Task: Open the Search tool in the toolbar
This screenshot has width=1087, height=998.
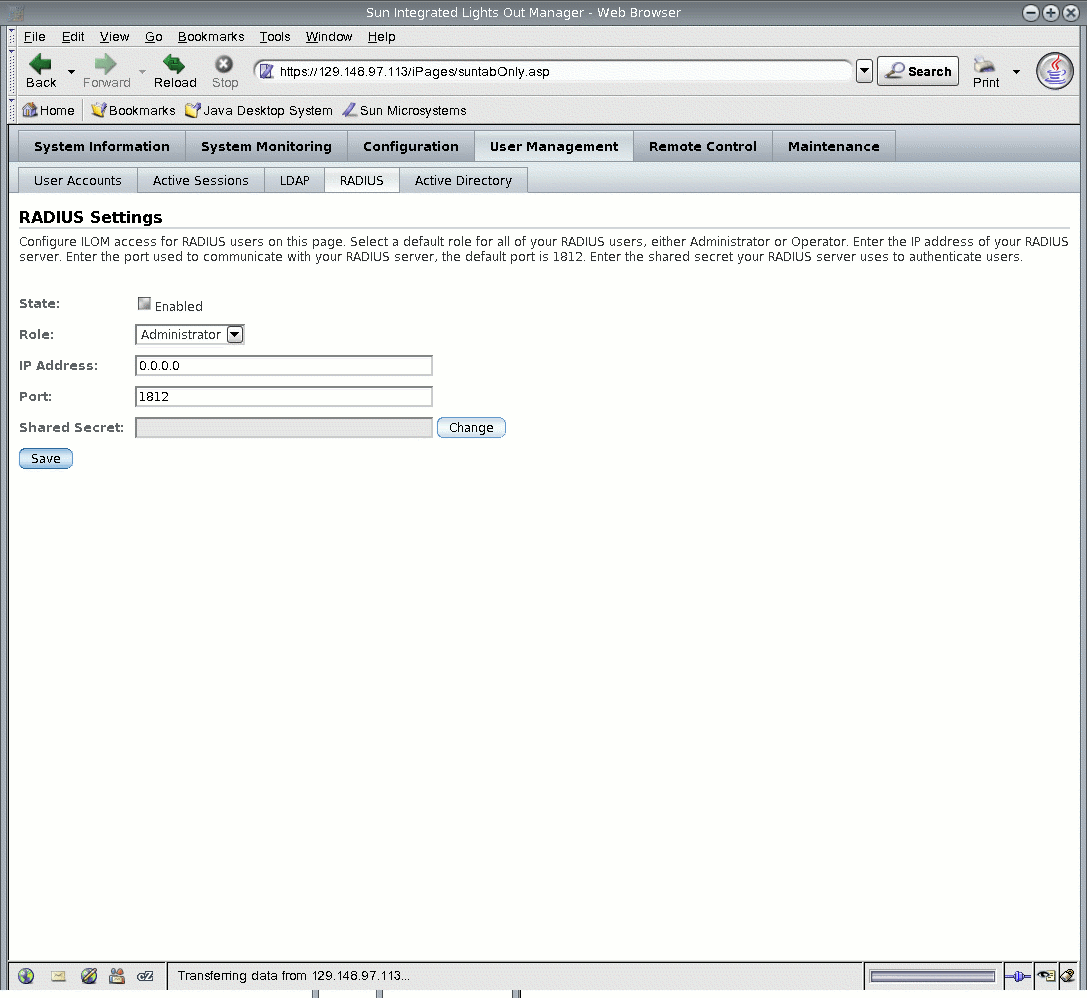Action: 917,71
